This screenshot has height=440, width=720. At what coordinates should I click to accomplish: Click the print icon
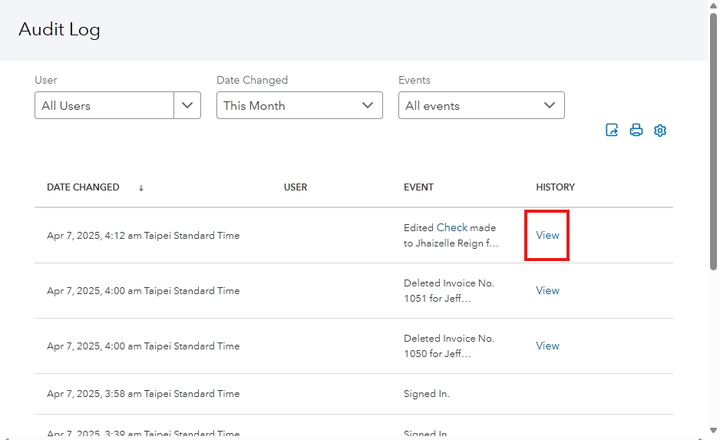[x=636, y=131]
